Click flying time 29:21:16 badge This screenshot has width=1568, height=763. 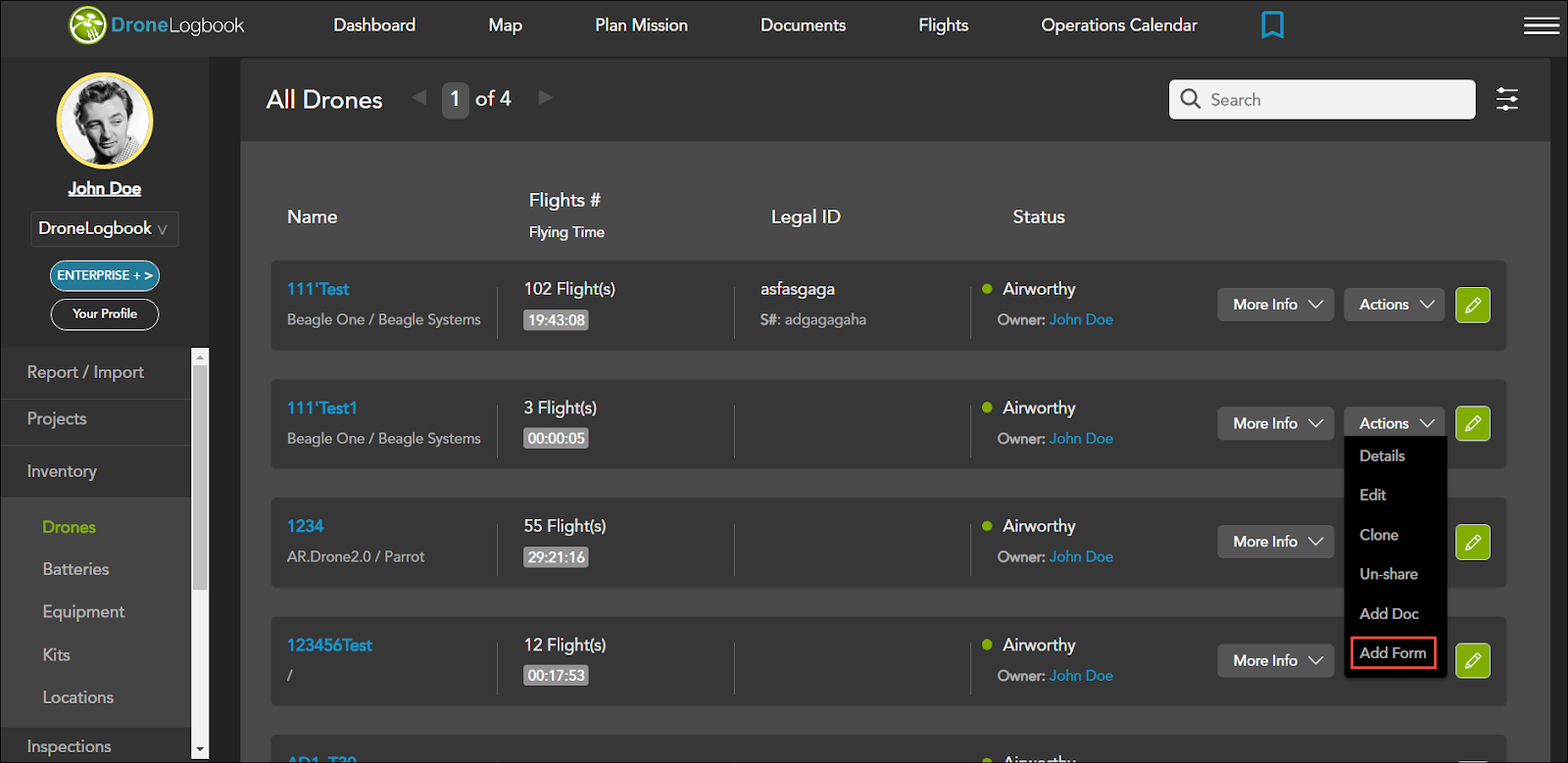tap(556, 556)
